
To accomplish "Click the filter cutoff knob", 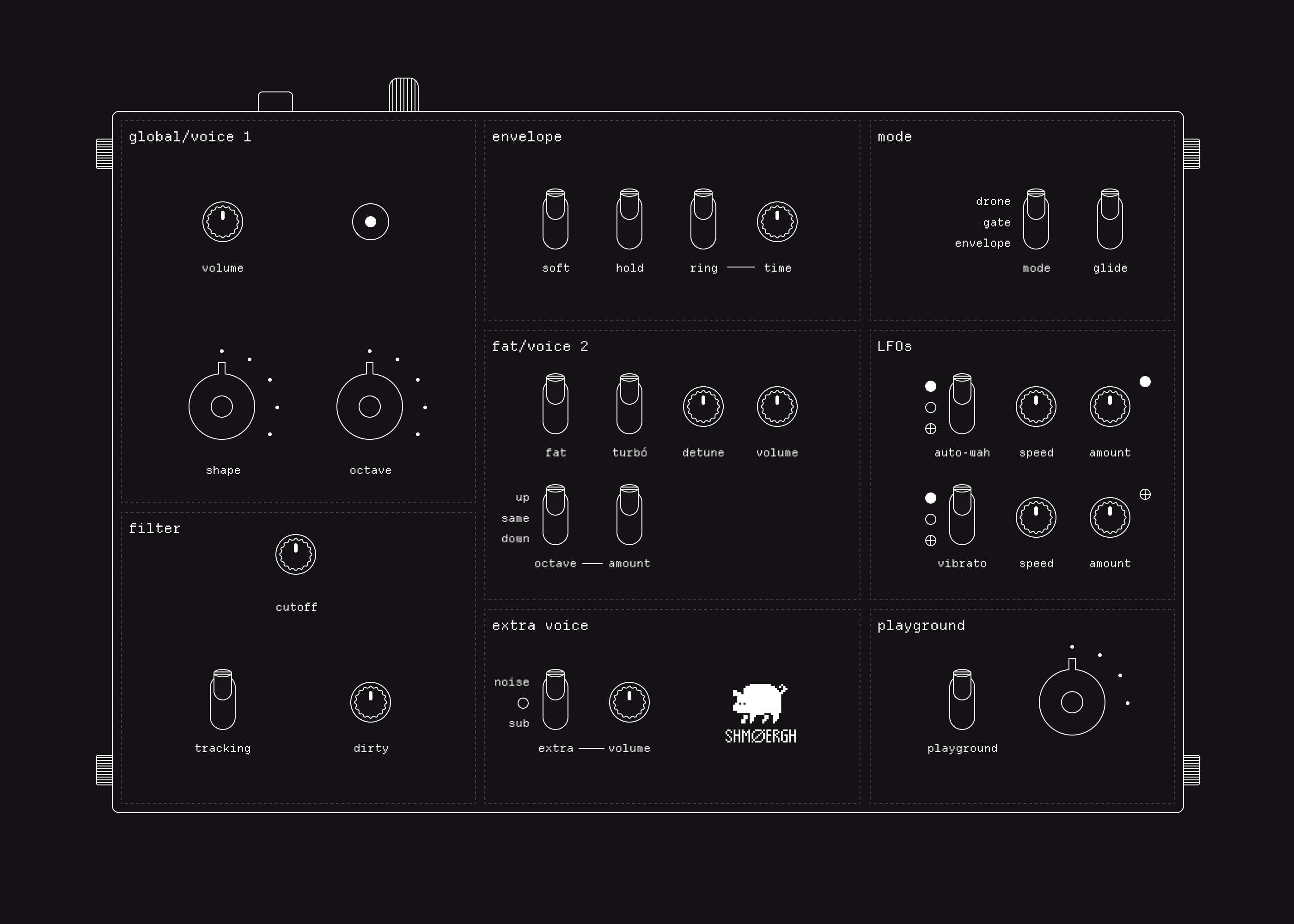I will (295, 554).
